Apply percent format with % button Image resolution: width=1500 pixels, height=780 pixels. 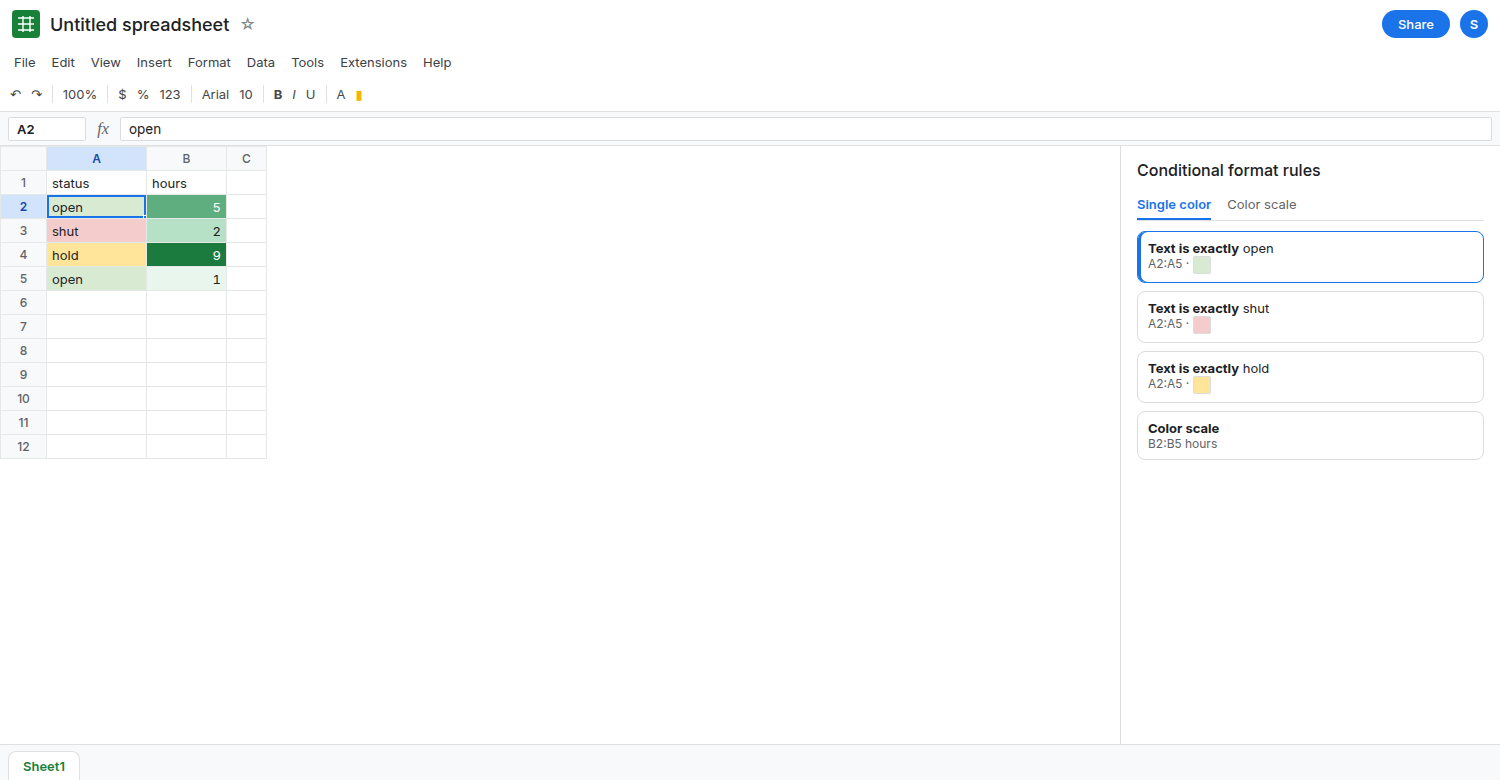coord(143,95)
